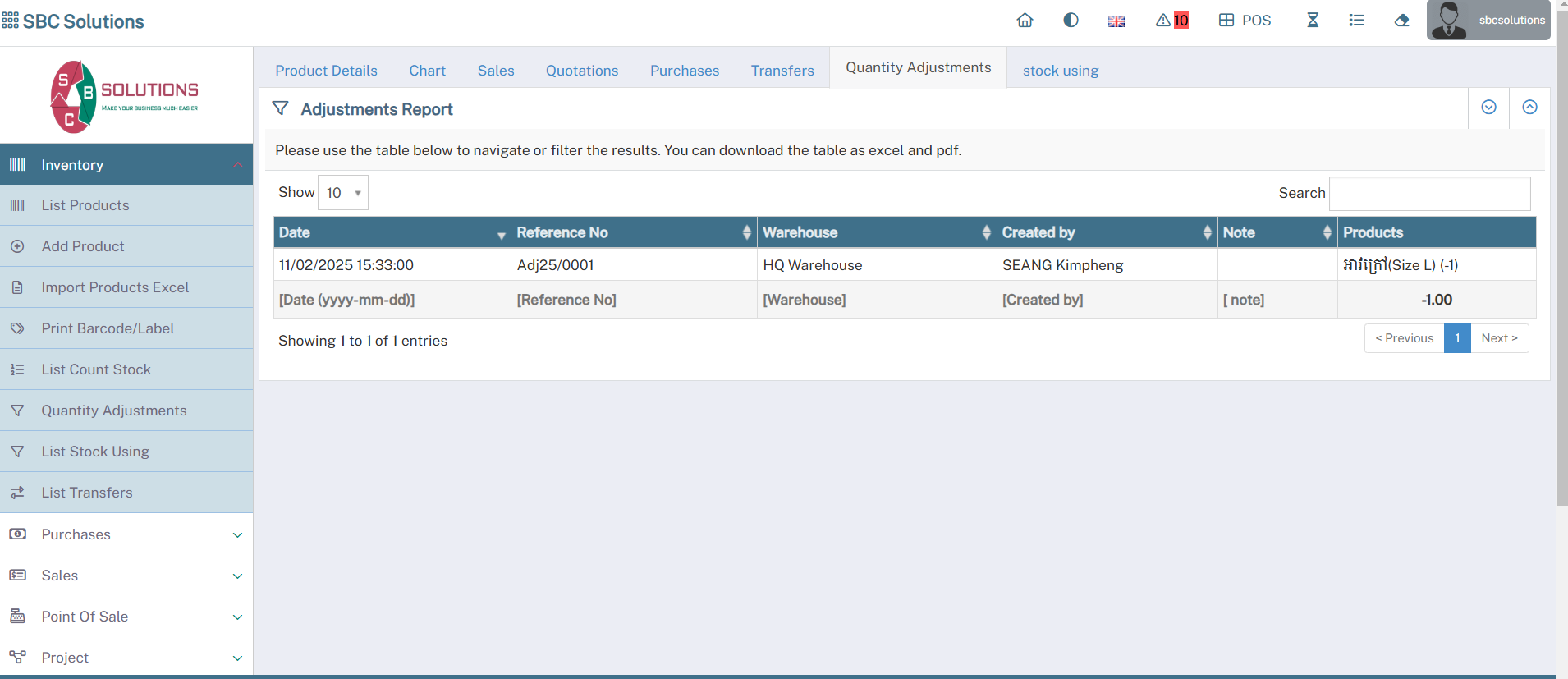This screenshot has height=679, width=1568.
Task: Open the sbcsolutions user profile menu
Action: 1488,21
